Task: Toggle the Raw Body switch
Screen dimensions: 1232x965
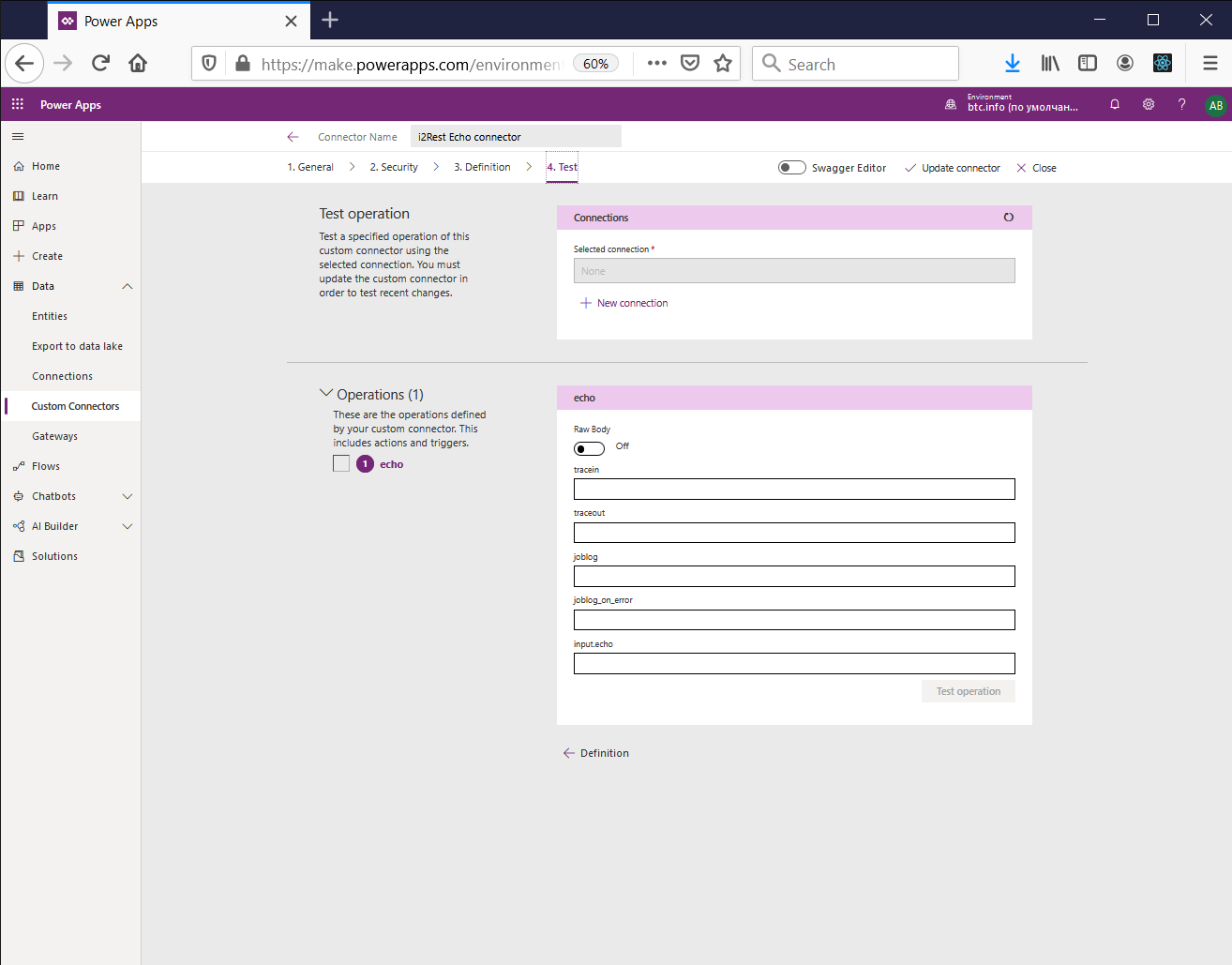Action: coord(589,448)
